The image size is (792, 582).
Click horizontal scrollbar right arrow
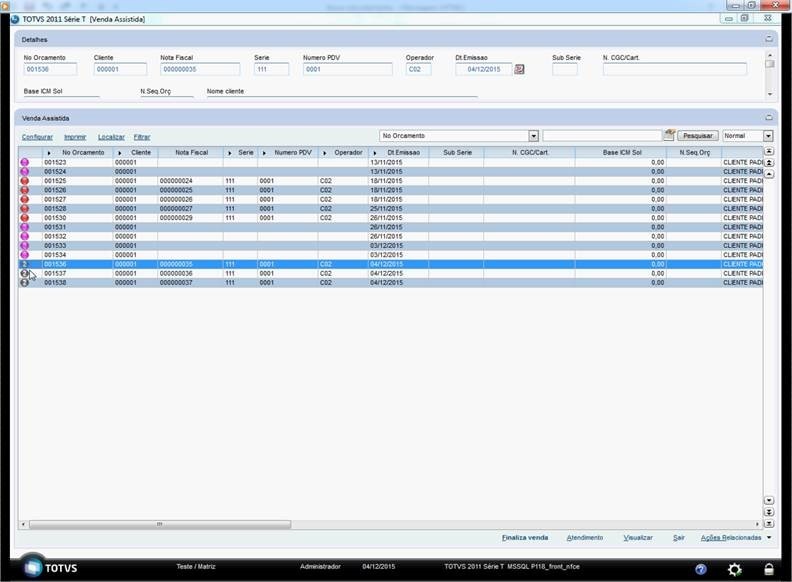coord(757,524)
